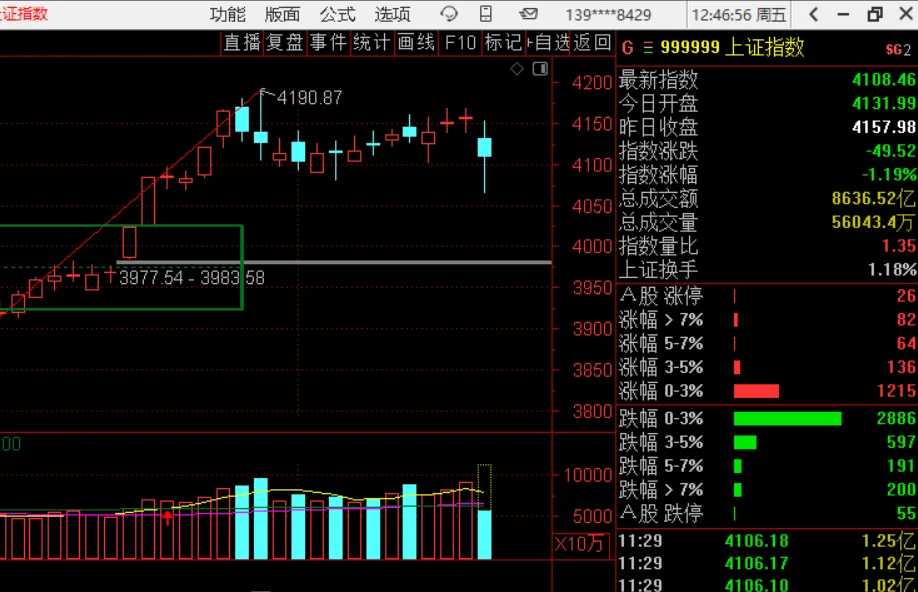Viewport: 918px width, 592px height.
Task: Click the 返回 button
Action: 592,42
